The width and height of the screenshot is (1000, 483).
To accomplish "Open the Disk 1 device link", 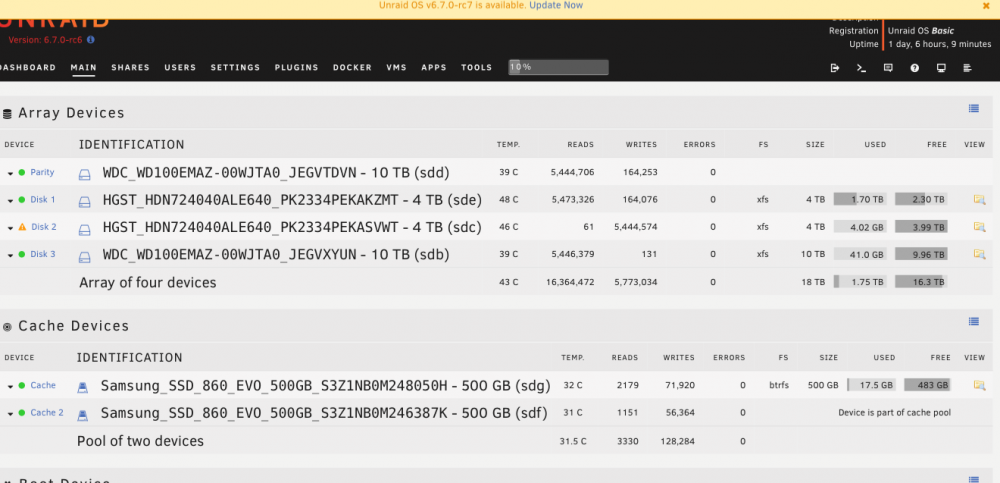I will 43,200.
